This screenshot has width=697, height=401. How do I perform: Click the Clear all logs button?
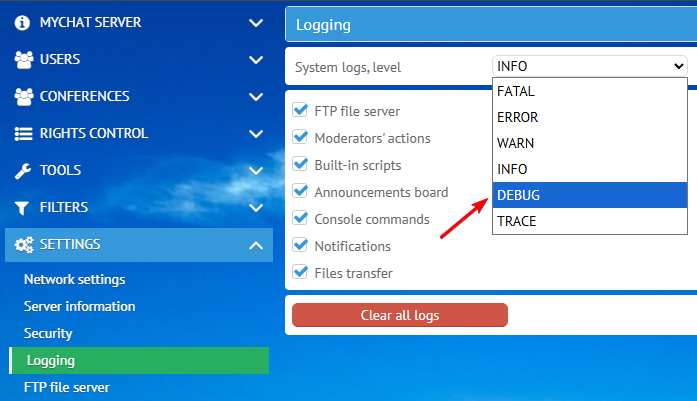coord(400,315)
